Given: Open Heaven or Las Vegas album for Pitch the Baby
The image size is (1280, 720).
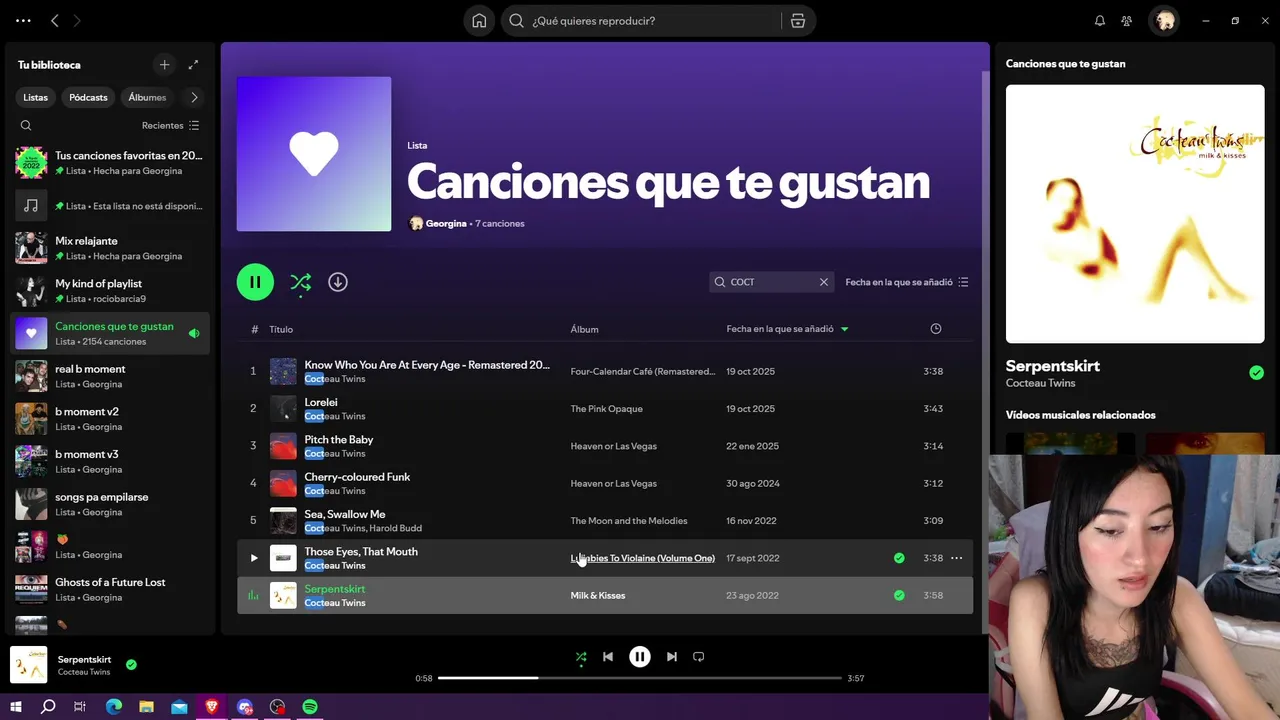Looking at the screenshot, I should 614,446.
